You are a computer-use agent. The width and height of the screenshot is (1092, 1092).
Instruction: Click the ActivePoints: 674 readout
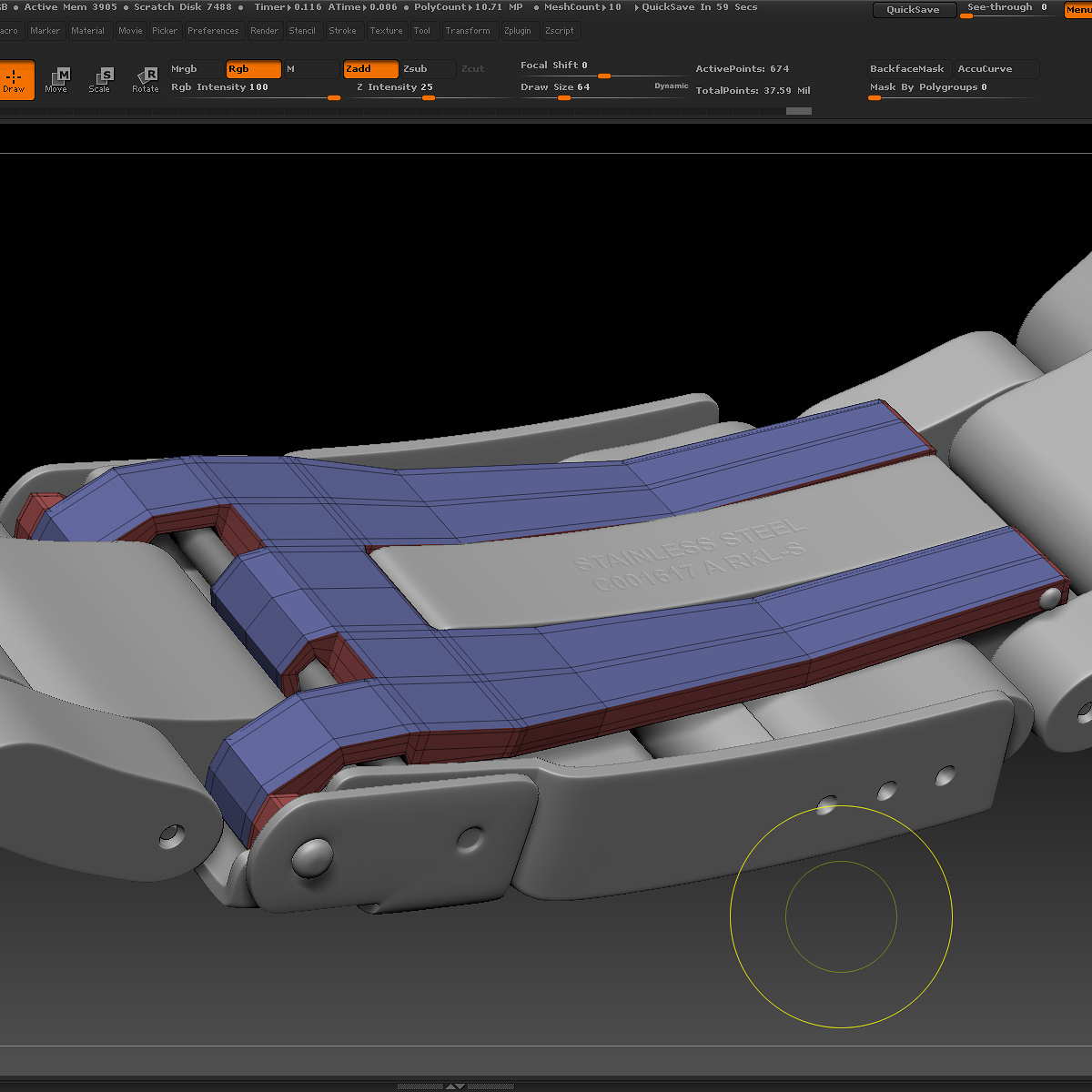tap(743, 69)
